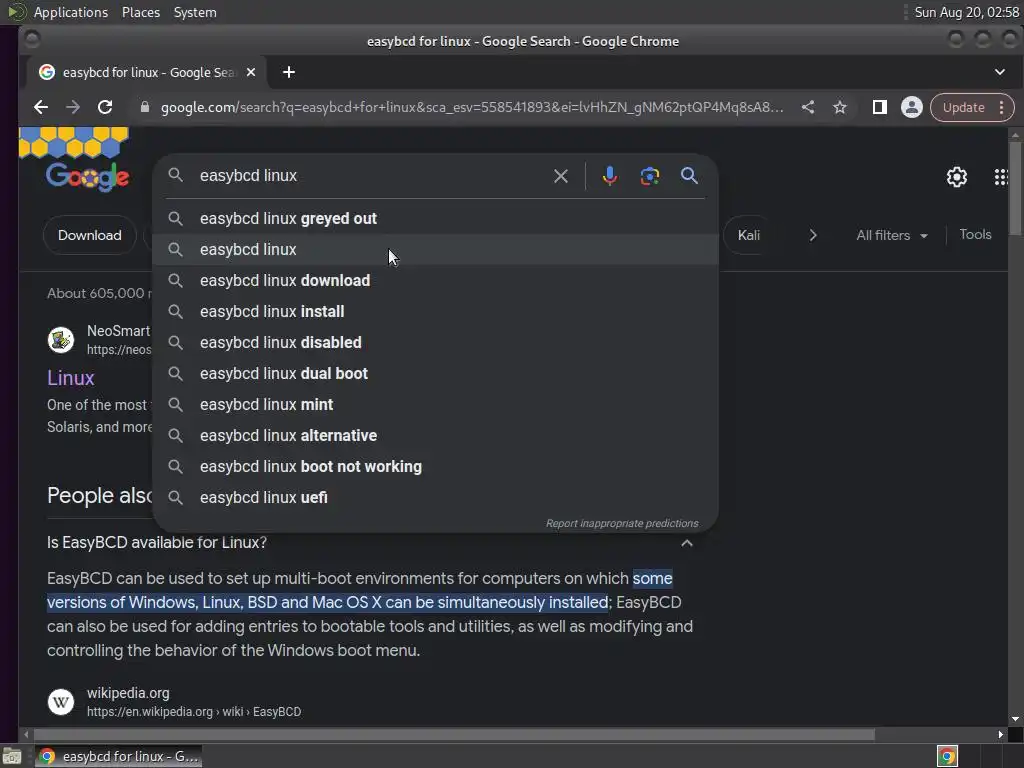This screenshot has height=768, width=1024.
Task: Open Google quick settings gear
Action: (957, 177)
